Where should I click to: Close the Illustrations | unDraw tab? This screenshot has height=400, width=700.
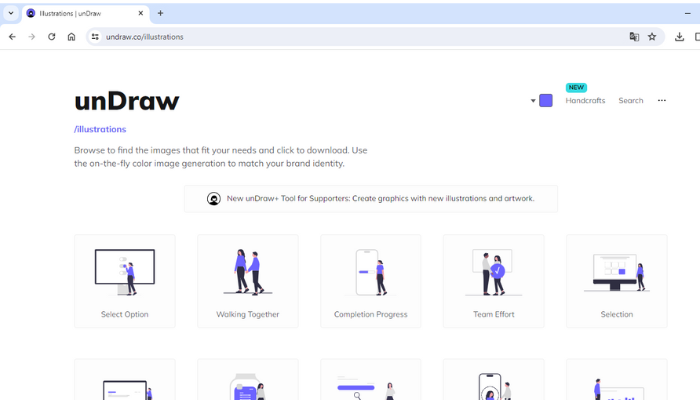tap(141, 13)
